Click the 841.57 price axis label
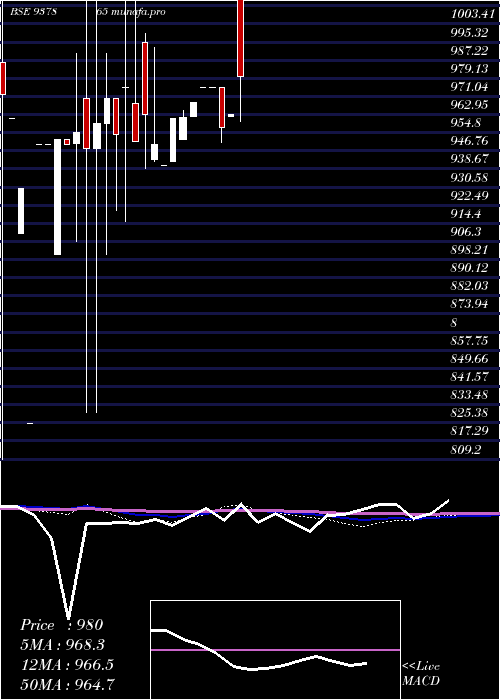The image size is (500, 700). coord(470,377)
